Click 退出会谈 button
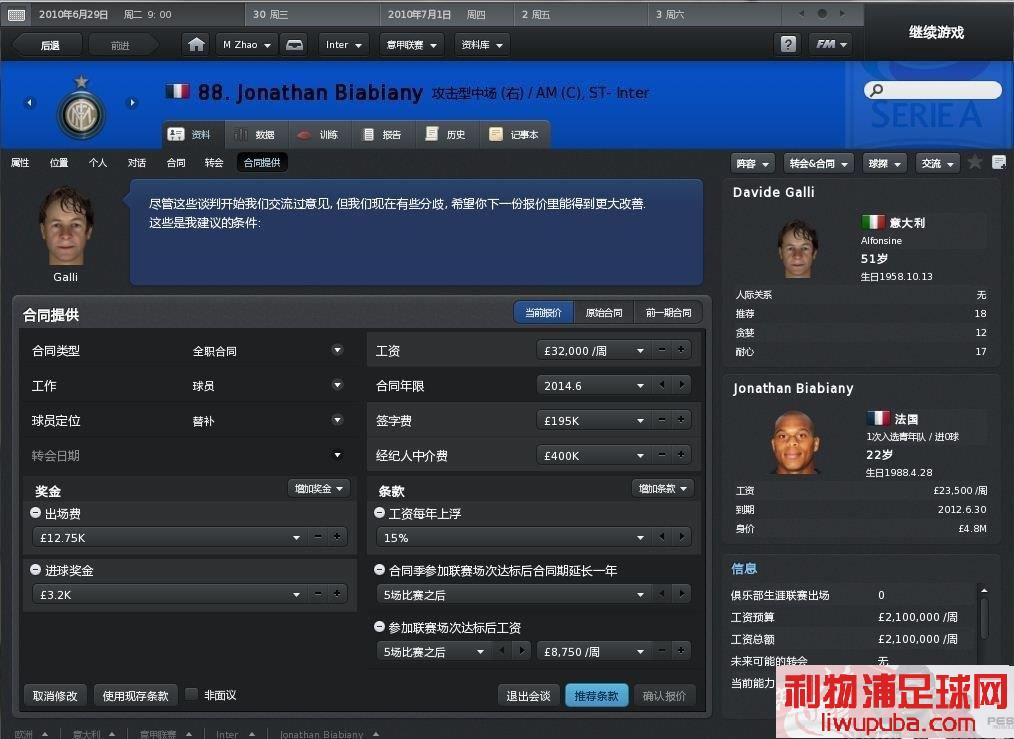This screenshot has height=739, width=1014. (x=528, y=696)
